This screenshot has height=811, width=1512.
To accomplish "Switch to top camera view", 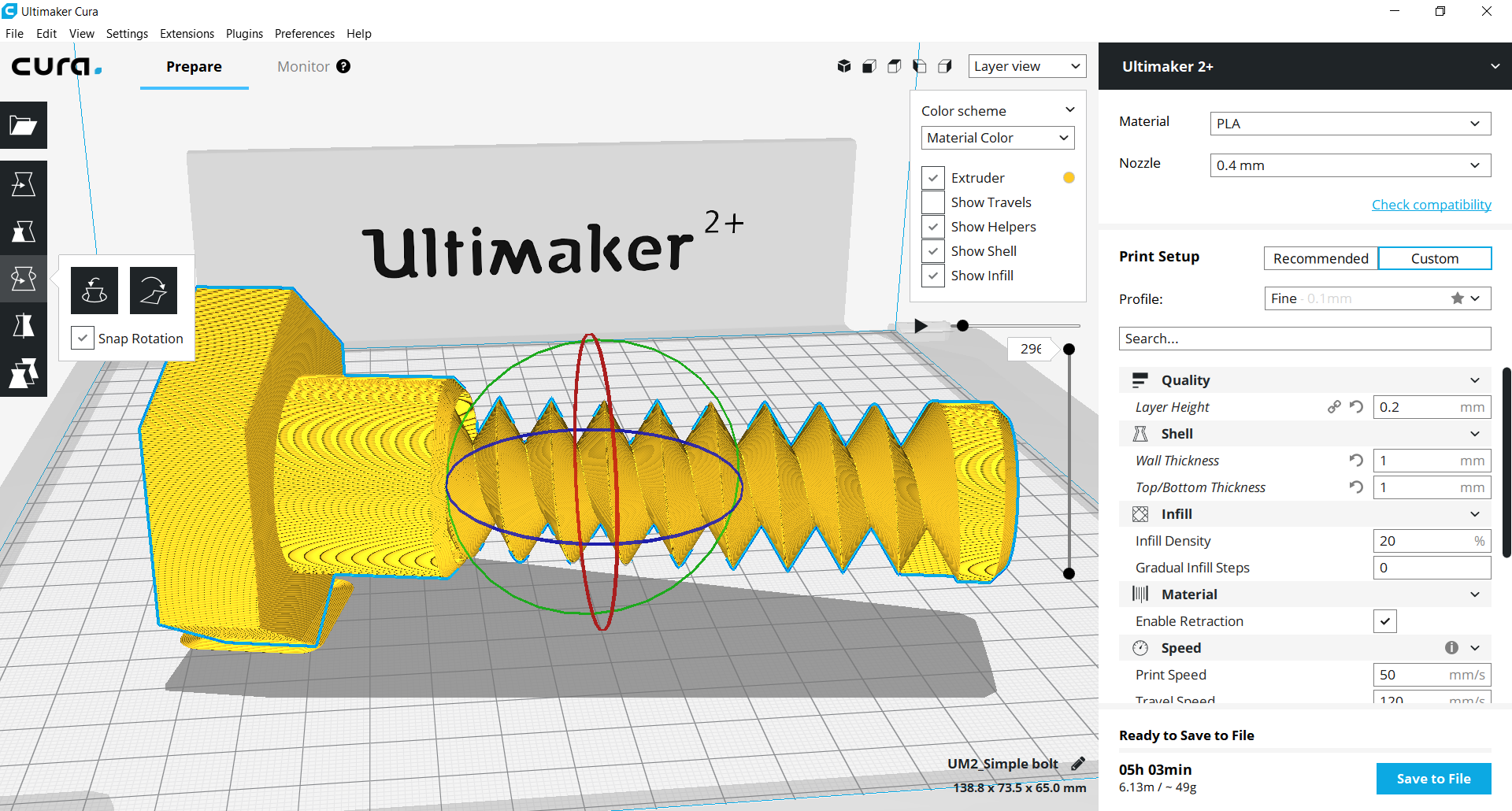I will click(895, 66).
